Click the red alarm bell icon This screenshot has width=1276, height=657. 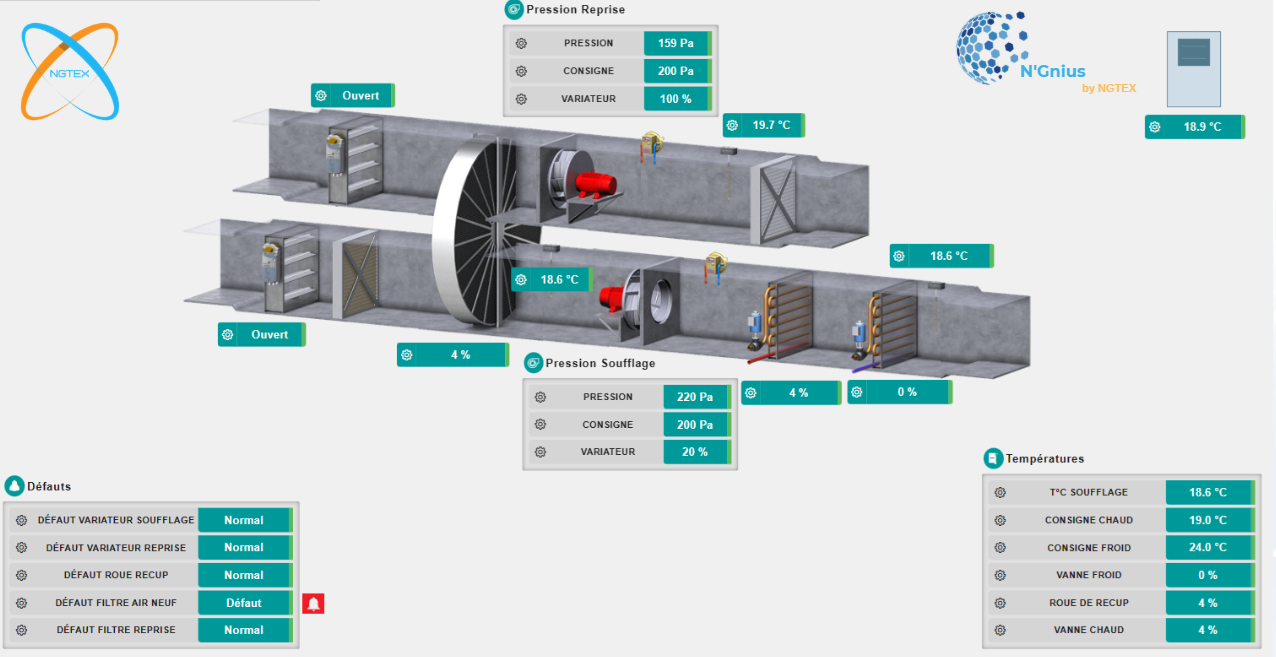pos(314,603)
